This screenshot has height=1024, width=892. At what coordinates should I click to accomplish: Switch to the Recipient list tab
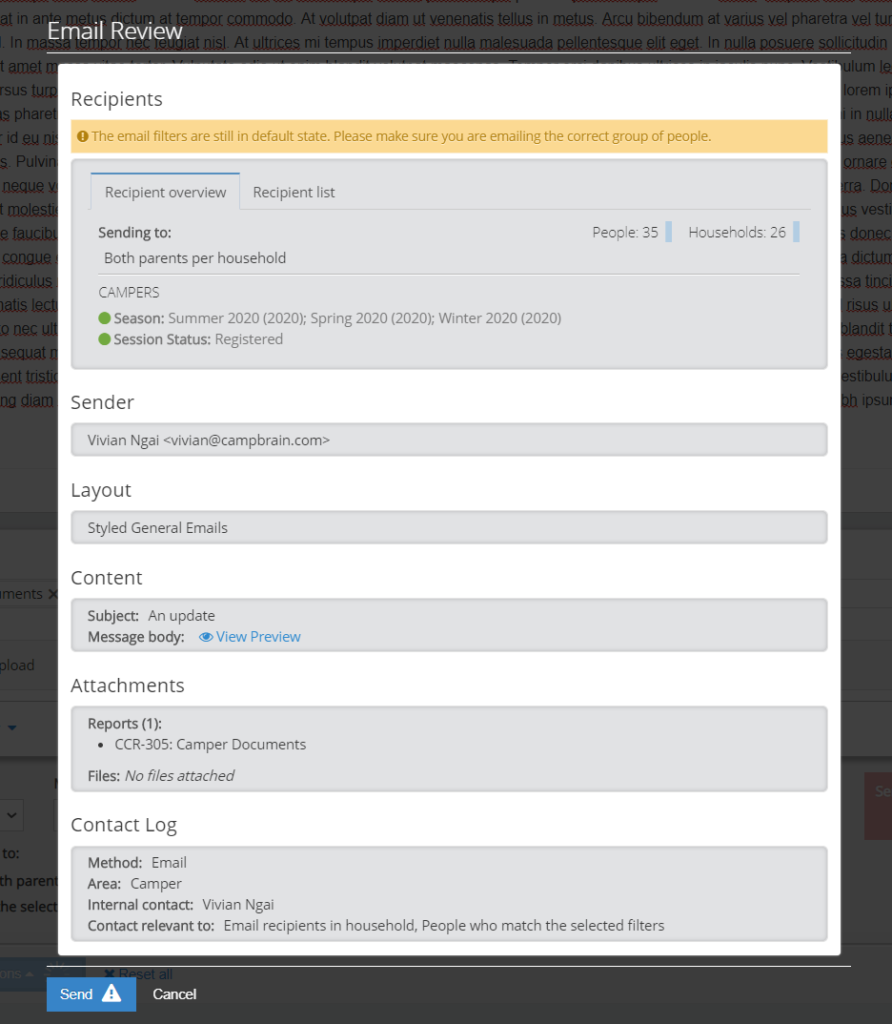coord(294,192)
